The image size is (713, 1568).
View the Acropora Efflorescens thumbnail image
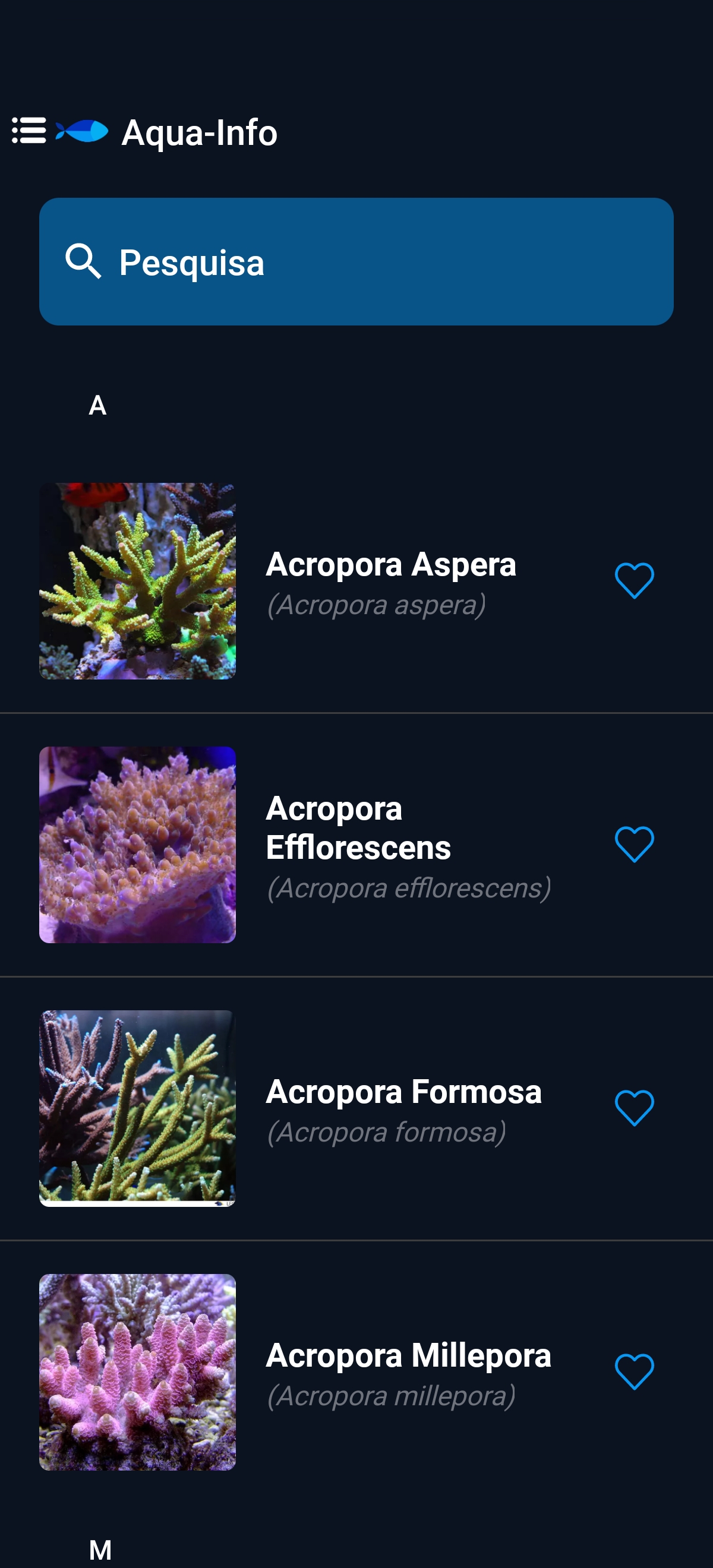(138, 844)
